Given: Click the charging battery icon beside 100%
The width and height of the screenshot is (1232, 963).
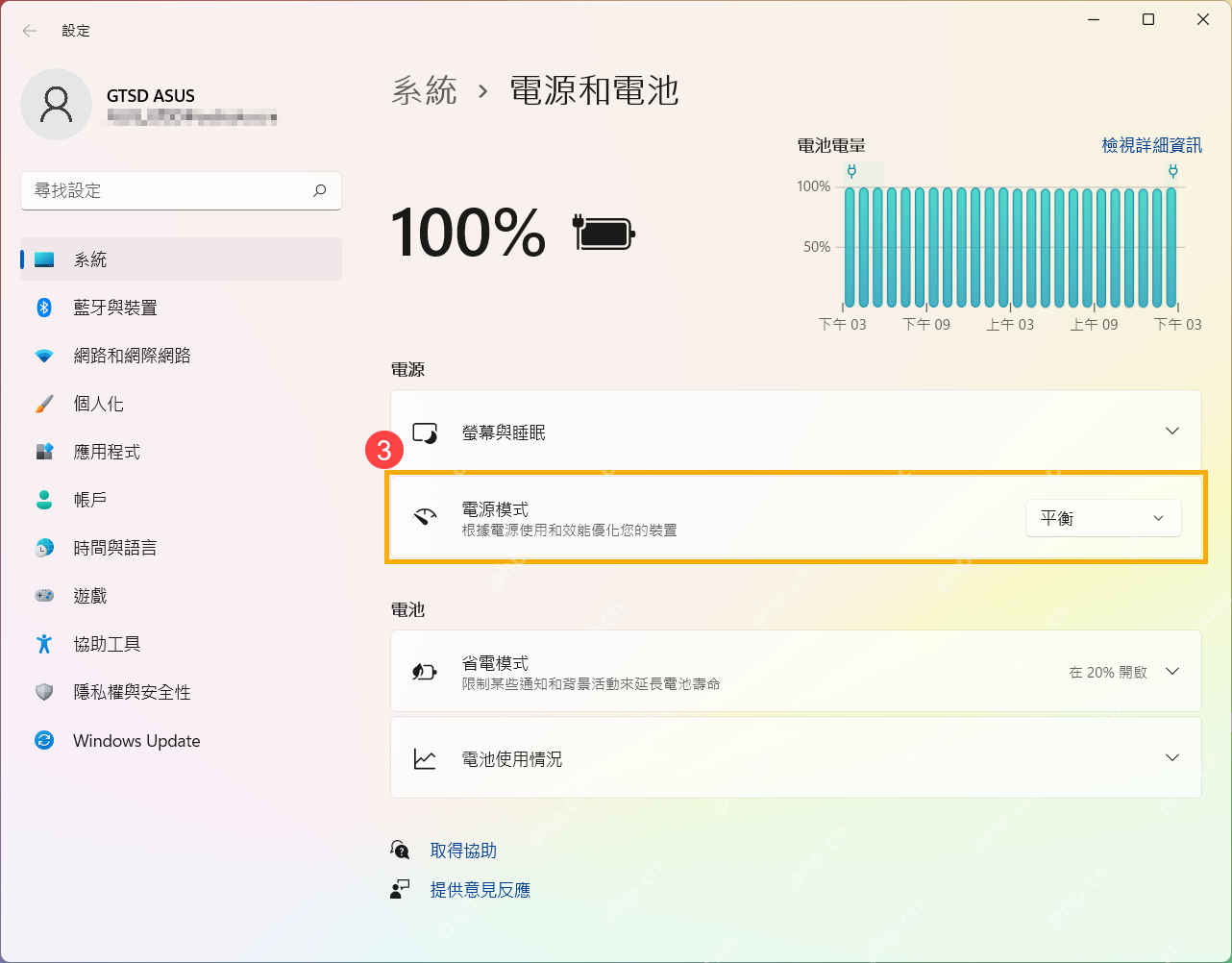Looking at the screenshot, I should [604, 233].
